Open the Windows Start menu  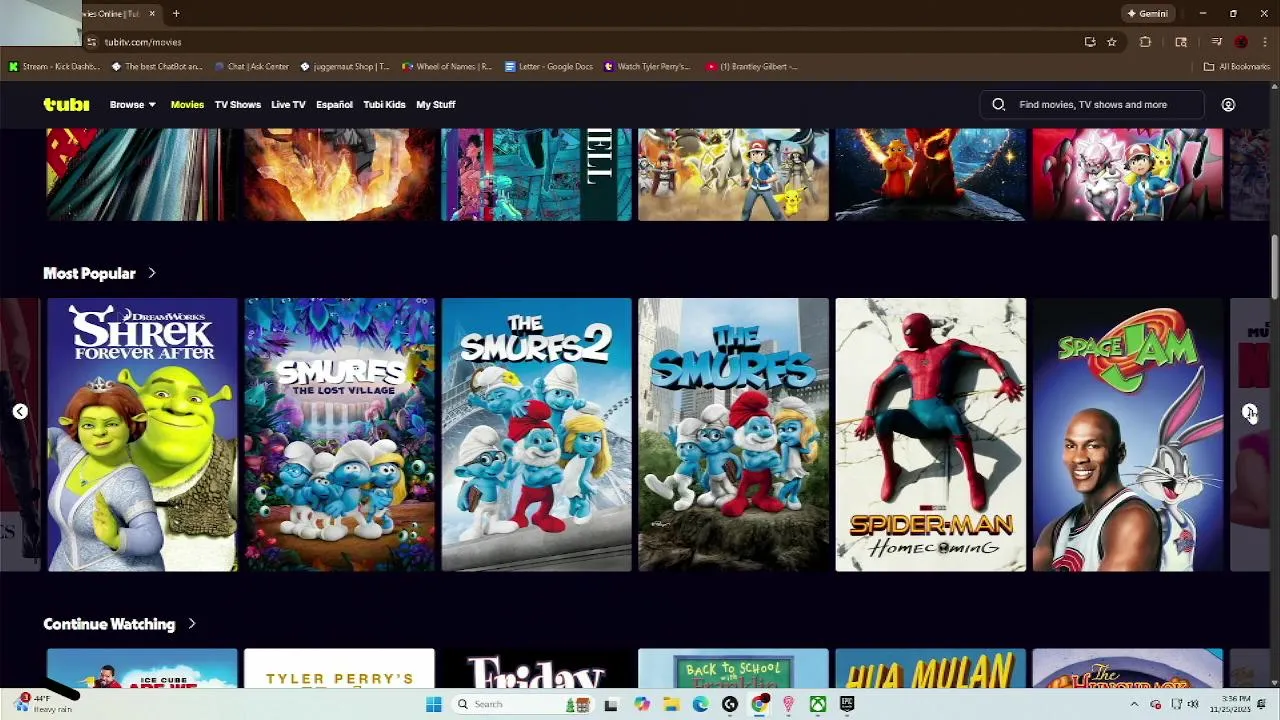[x=433, y=704]
